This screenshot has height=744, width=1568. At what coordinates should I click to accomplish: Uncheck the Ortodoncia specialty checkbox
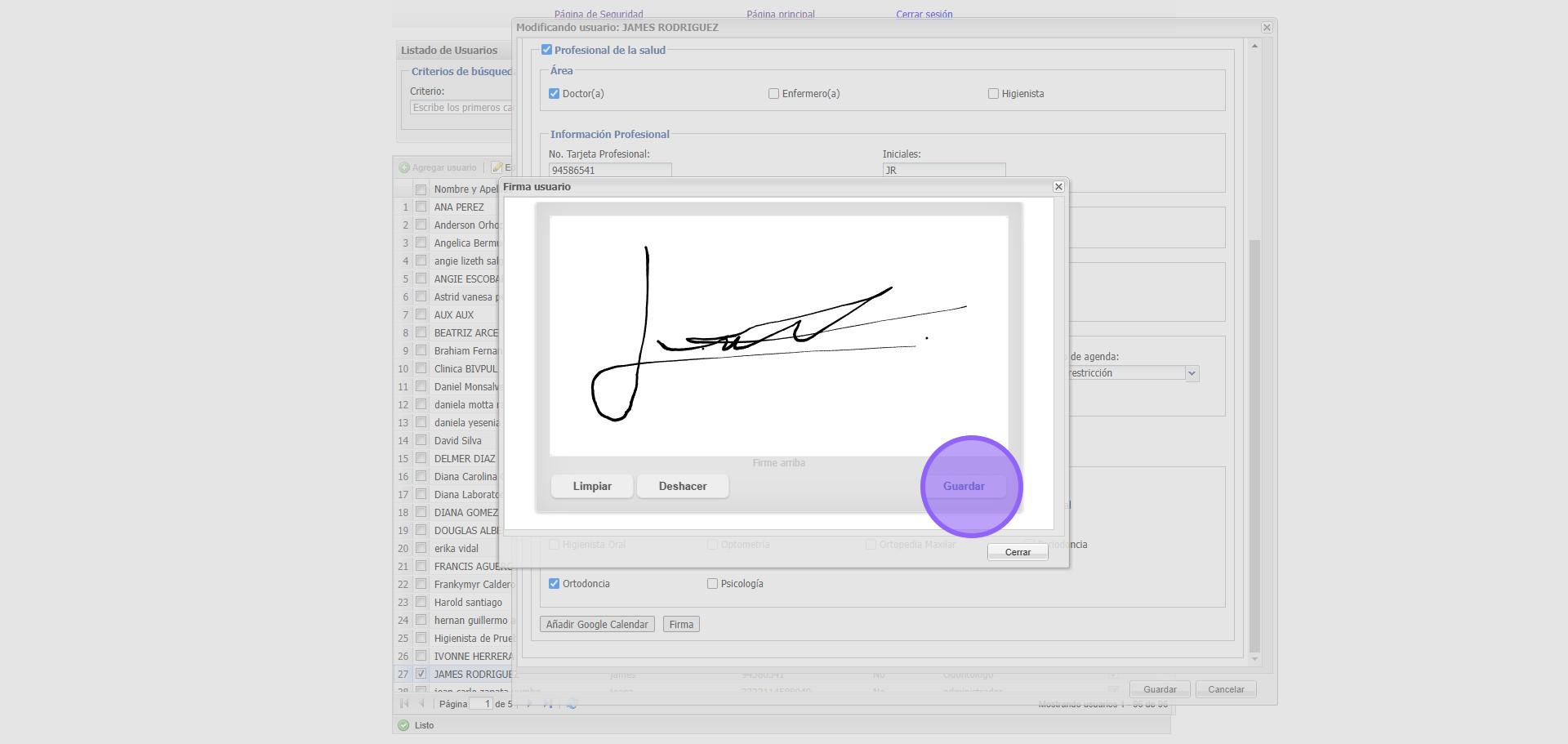click(x=555, y=584)
